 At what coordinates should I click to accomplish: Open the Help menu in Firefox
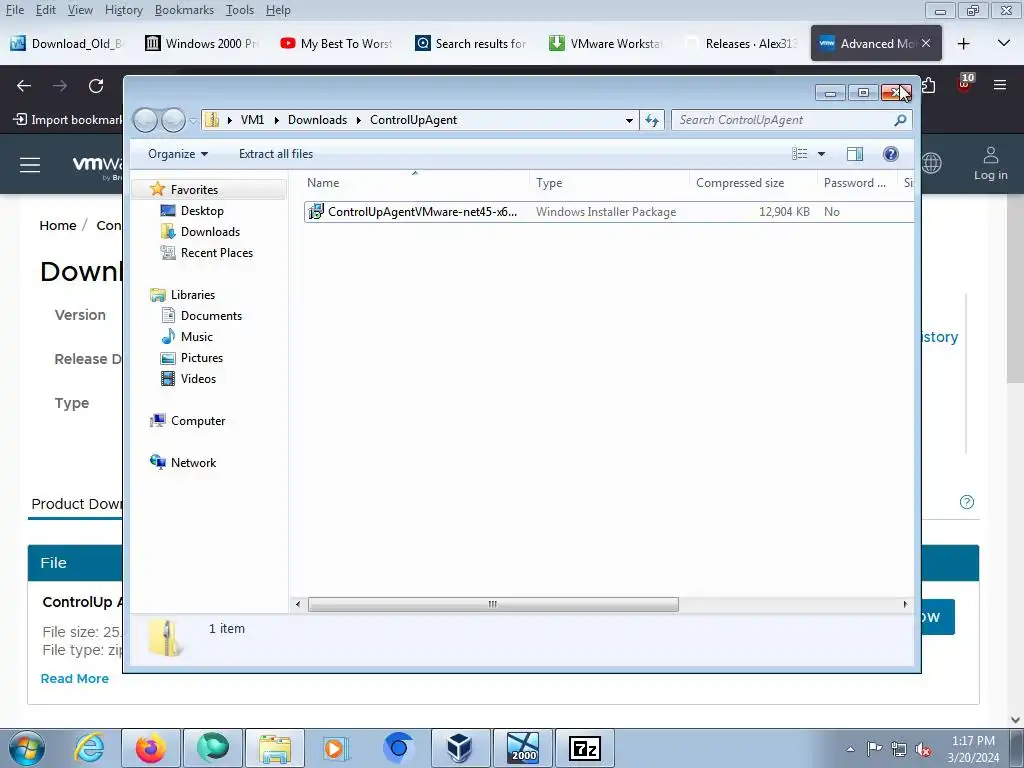pyautogui.click(x=278, y=10)
